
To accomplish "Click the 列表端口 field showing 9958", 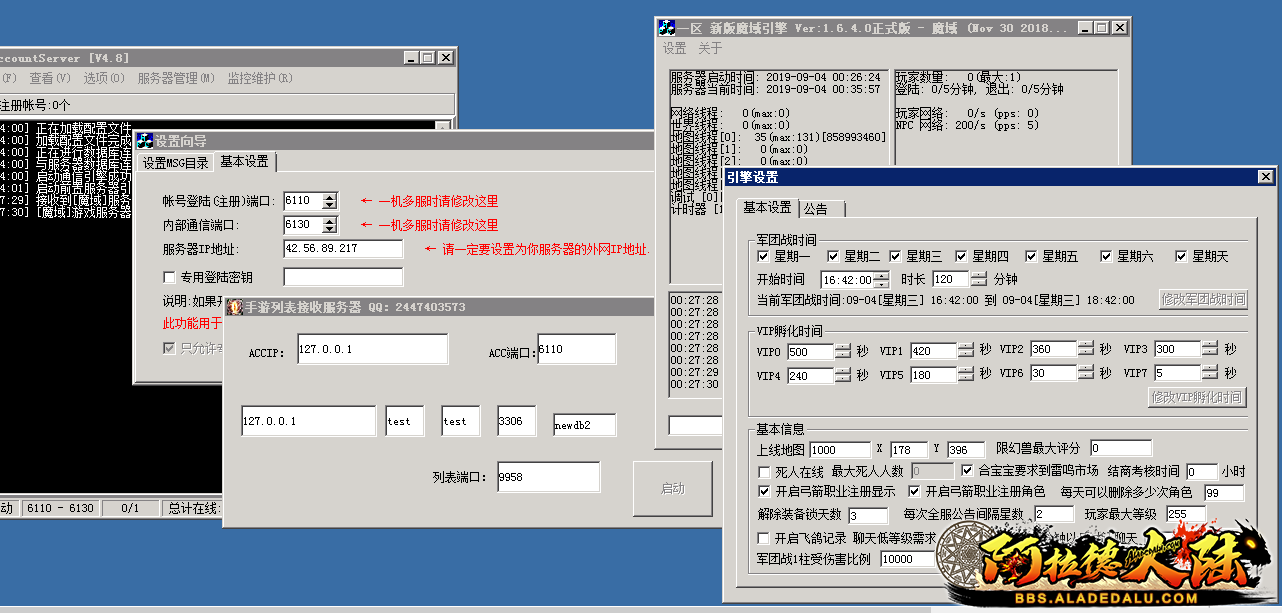I will tap(548, 477).
